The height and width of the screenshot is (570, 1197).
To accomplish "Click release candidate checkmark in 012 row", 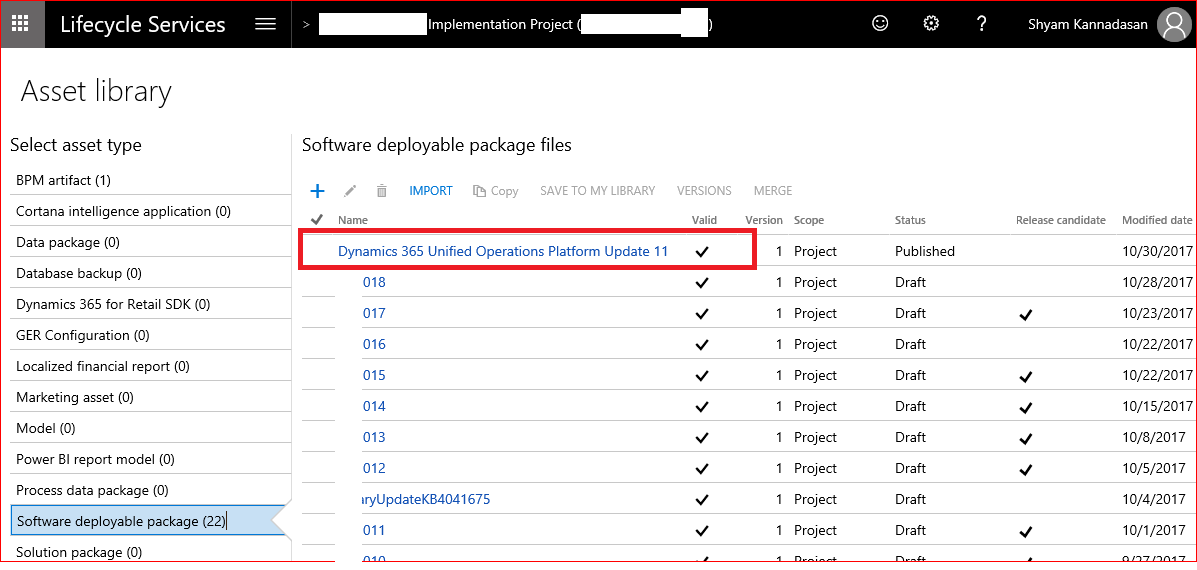I will pyautogui.click(x=1027, y=469).
